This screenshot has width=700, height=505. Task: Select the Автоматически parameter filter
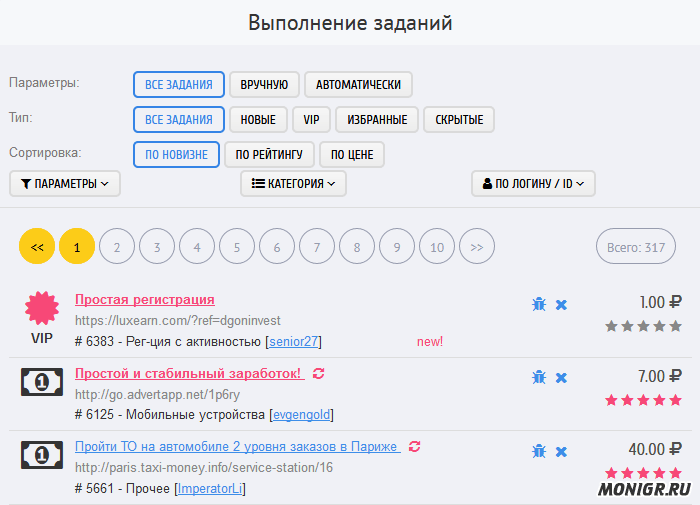tap(358, 85)
